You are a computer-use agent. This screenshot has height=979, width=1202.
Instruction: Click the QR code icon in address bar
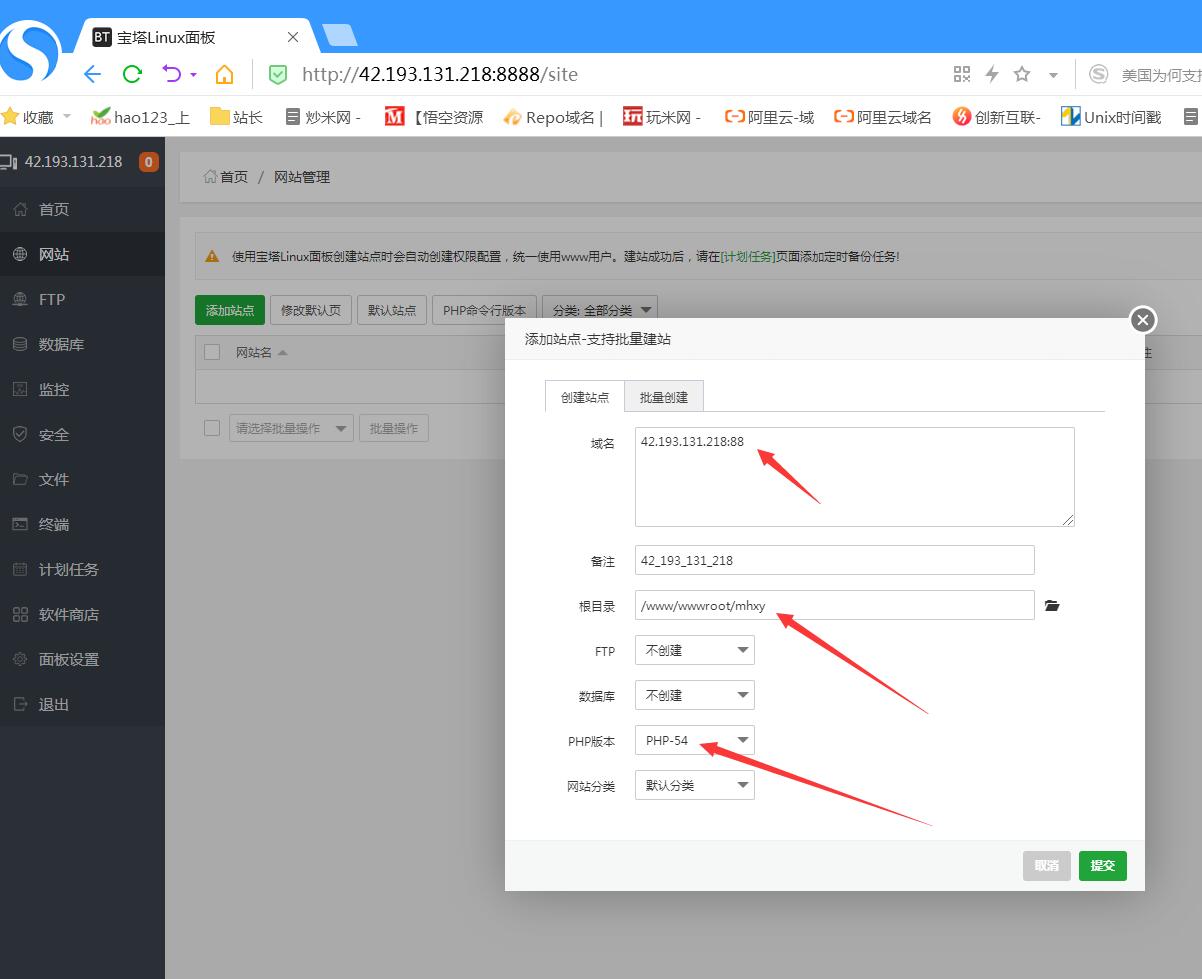pos(962,74)
